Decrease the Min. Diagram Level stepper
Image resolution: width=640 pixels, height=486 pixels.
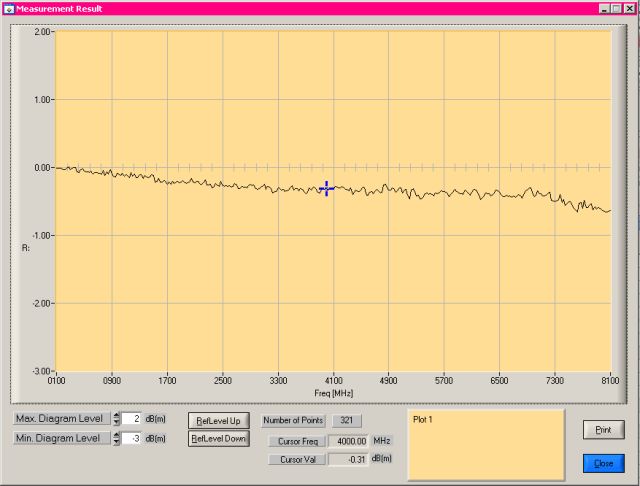coord(116,442)
